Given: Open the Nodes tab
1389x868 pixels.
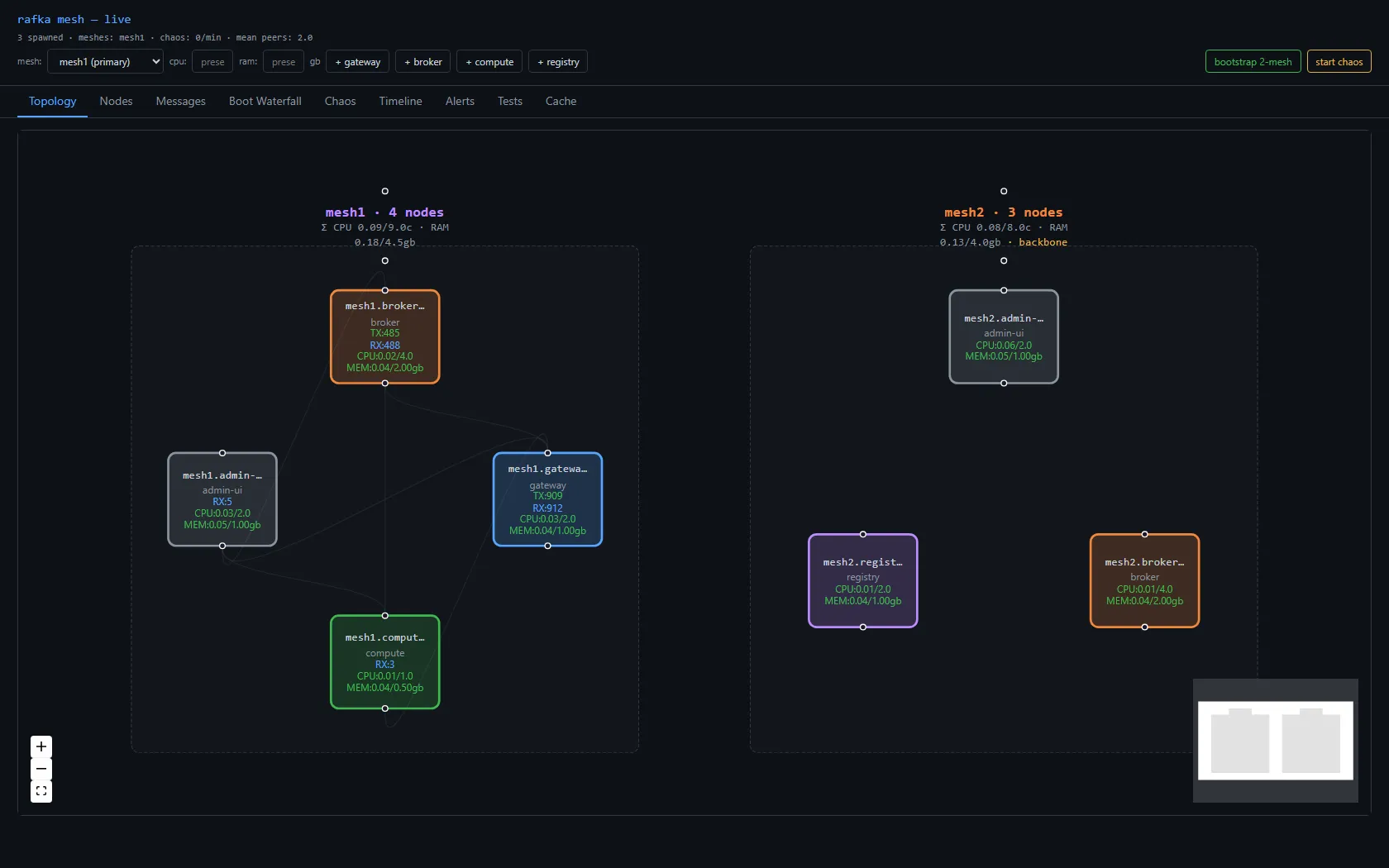Looking at the screenshot, I should click(x=116, y=101).
